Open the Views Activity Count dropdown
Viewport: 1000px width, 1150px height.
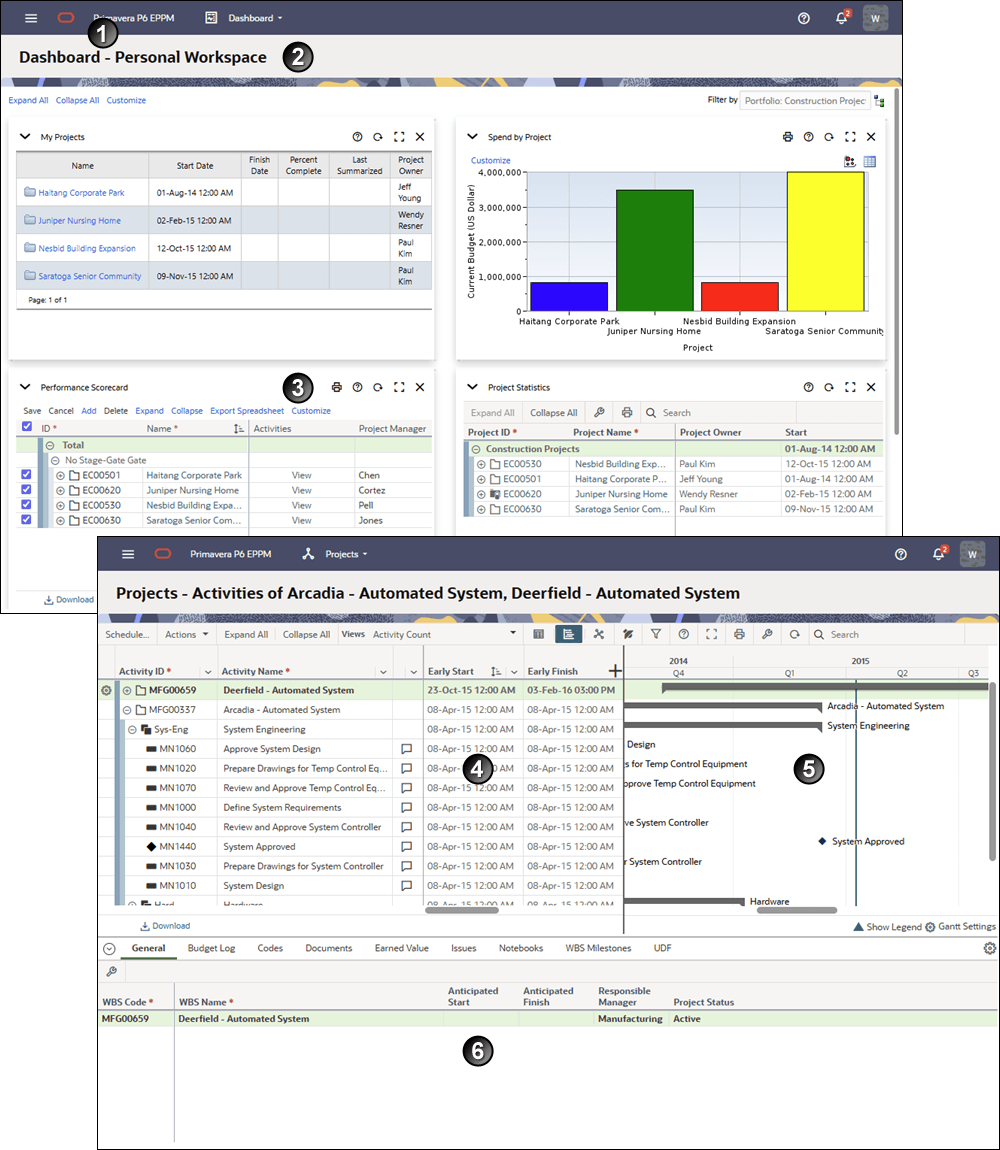coord(444,634)
